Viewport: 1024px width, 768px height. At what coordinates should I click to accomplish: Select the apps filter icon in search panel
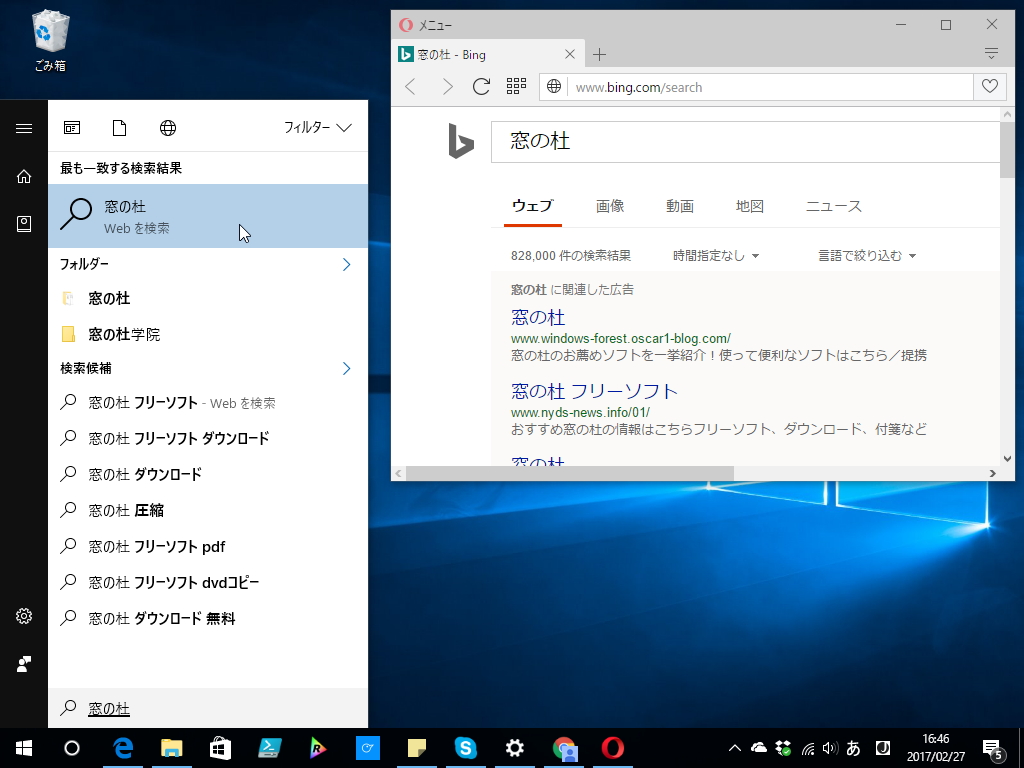72,128
